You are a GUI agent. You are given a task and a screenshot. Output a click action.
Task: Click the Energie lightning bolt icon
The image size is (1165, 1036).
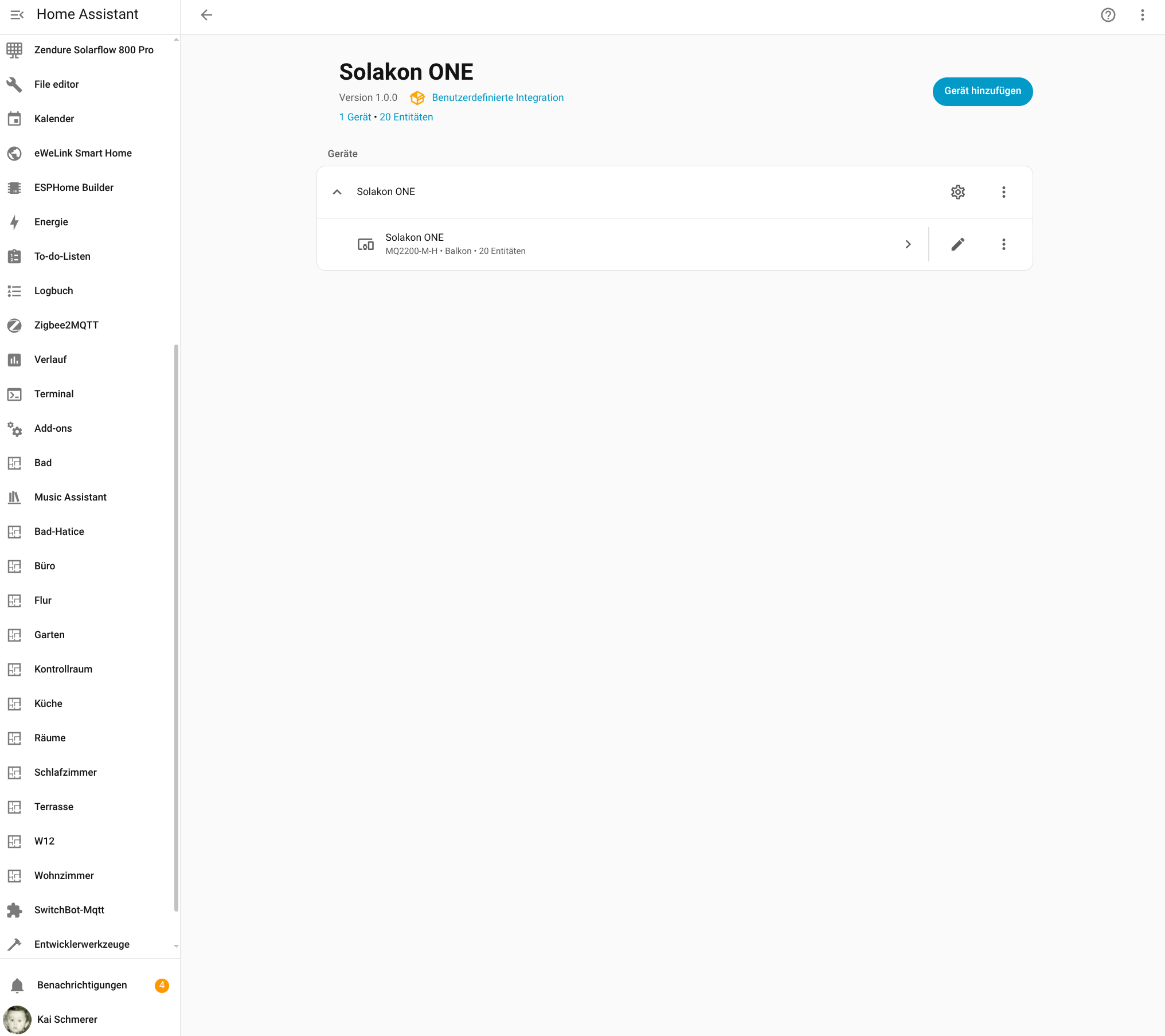14,222
